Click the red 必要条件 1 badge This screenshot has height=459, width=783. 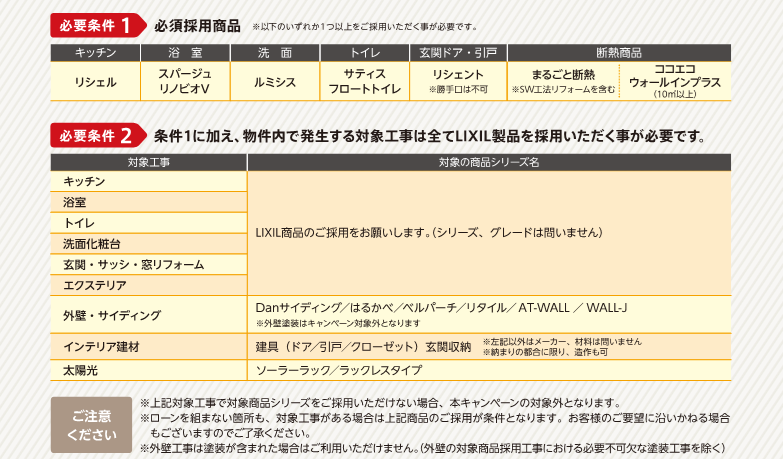coord(97,26)
